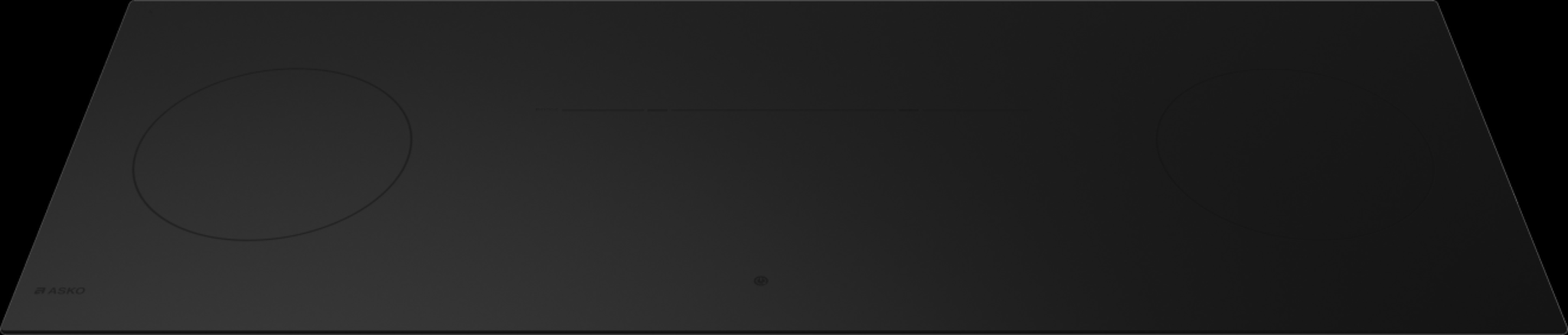Click the brighter segment on central line
Screen dimensions: 1568x335
[x=657, y=109]
